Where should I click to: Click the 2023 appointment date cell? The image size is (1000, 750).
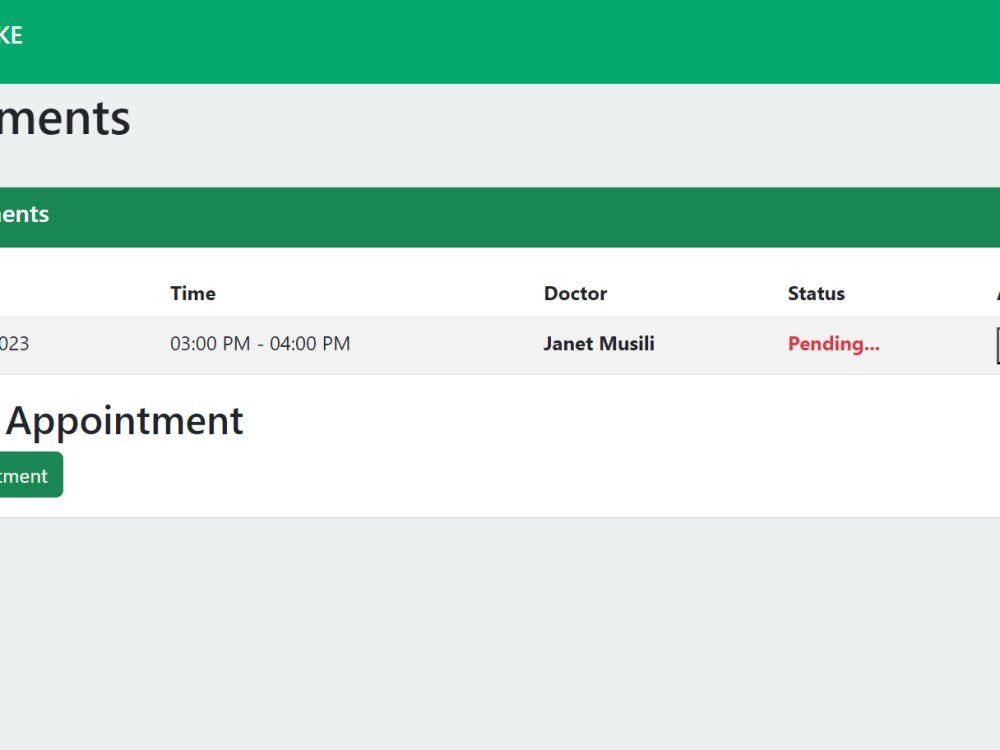tap(15, 343)
